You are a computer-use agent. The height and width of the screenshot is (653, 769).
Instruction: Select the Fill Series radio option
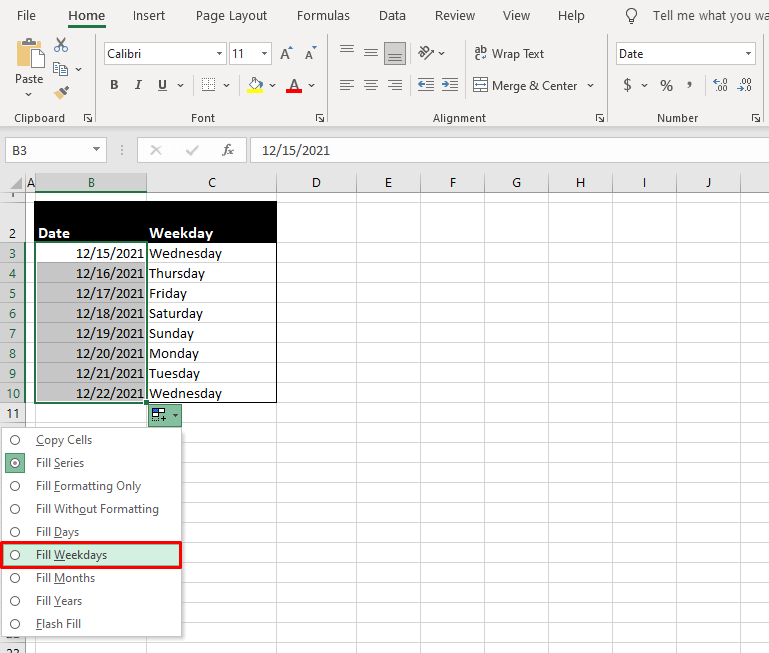[92, 463]
